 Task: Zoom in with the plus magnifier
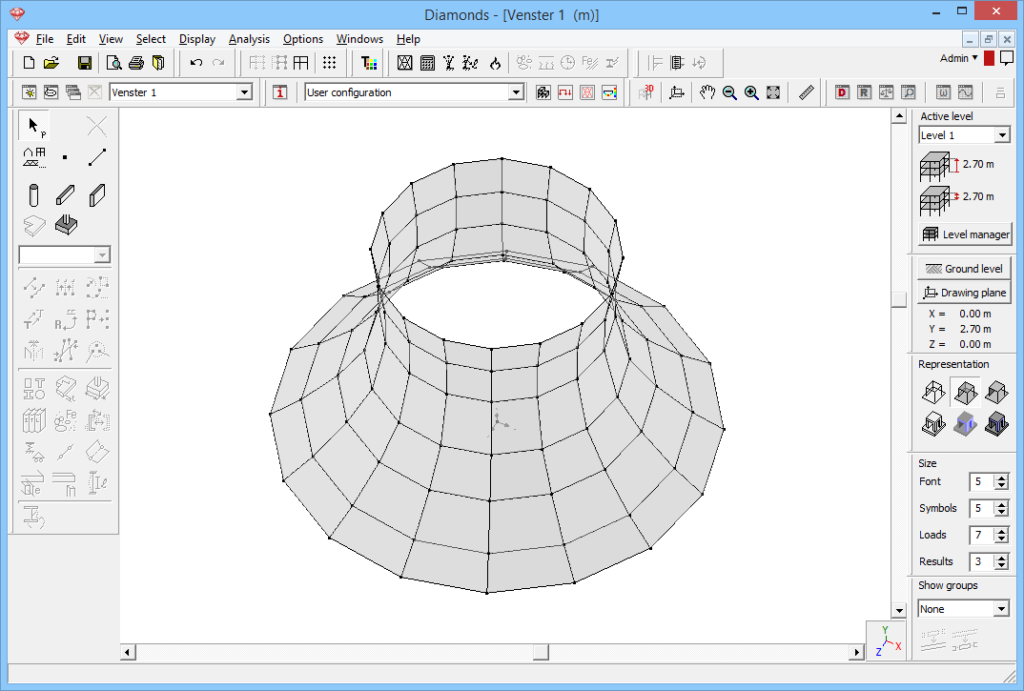pos(752,92)
